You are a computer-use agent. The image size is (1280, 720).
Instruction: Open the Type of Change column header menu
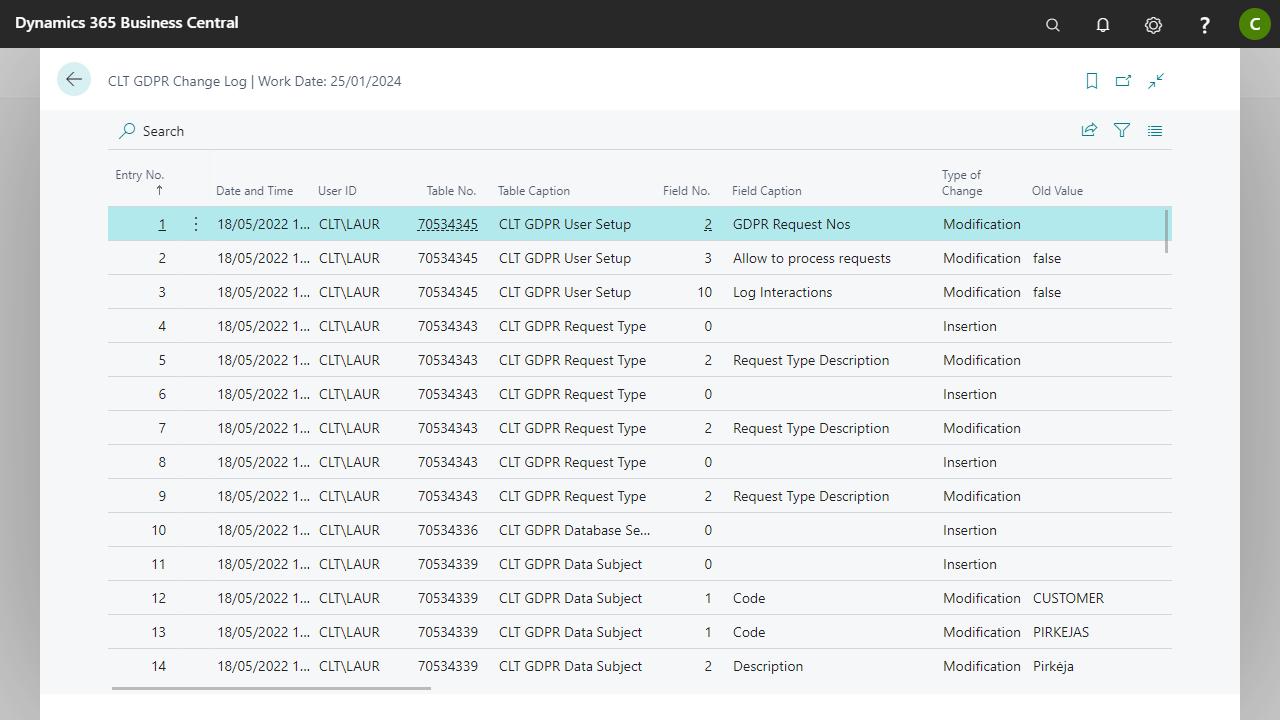coord(962,182)
